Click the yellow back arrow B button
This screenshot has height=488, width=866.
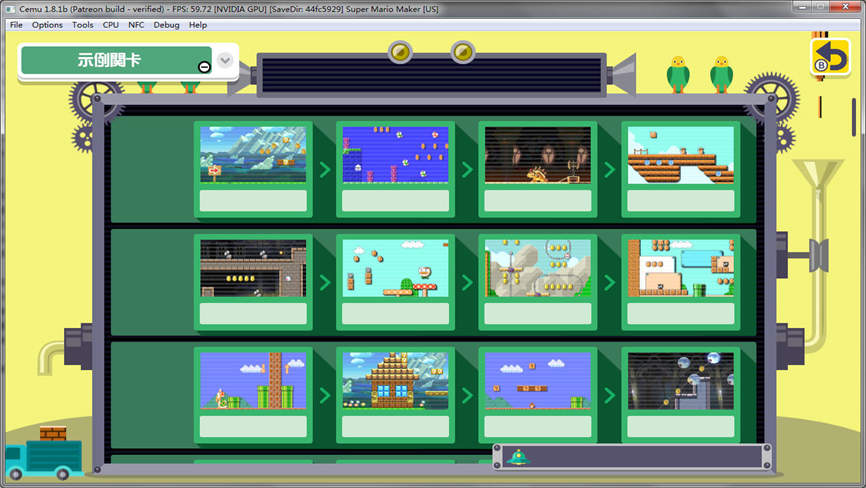click(x=830, y=56)
